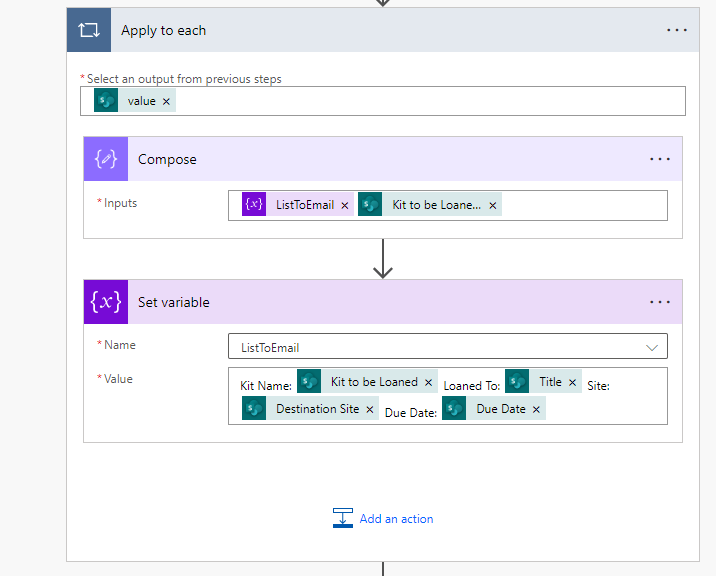Open the Apply to each ellipsis menu
Viewport: 716px width, 576px height.
click(x=677, y=30)
